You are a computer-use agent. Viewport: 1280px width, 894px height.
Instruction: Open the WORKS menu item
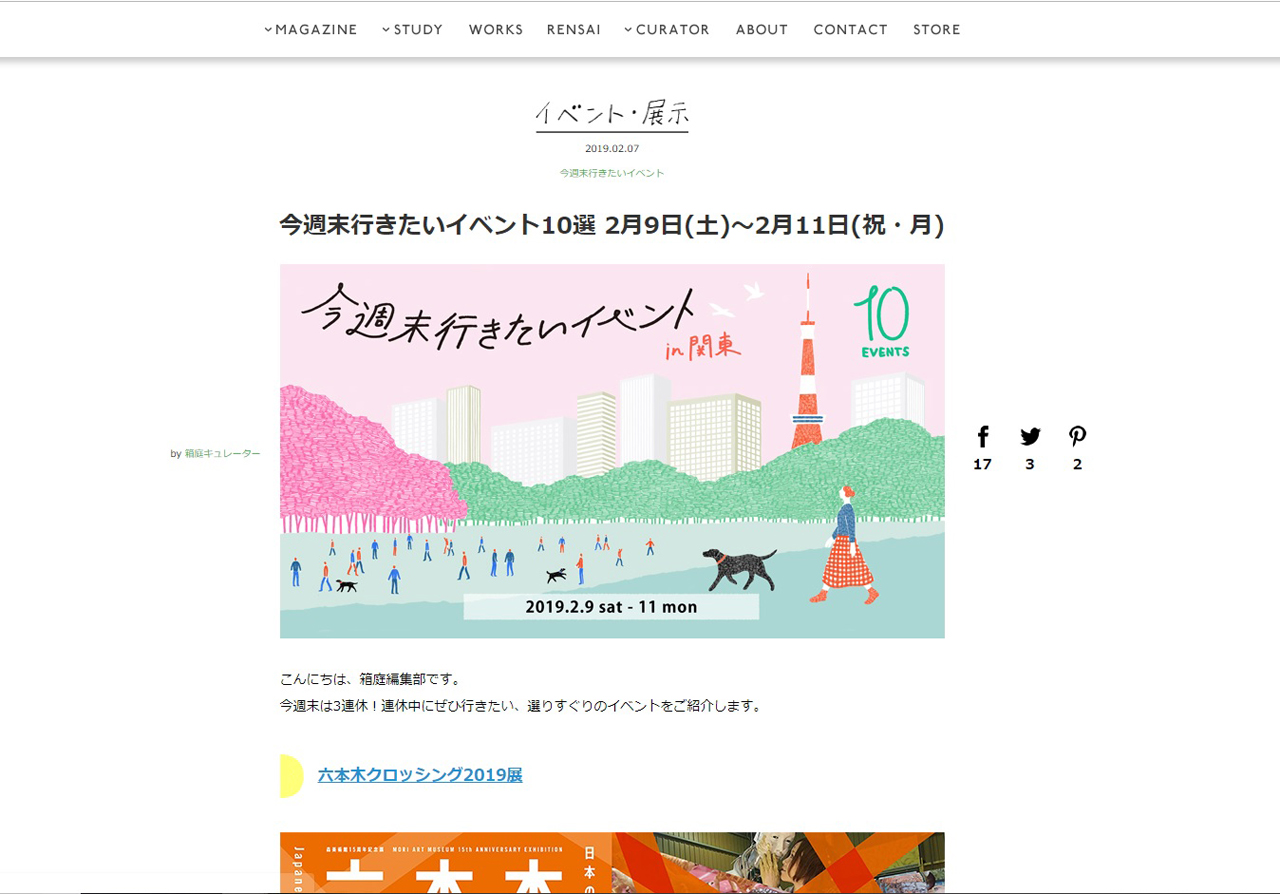click(x=496, y=30)
